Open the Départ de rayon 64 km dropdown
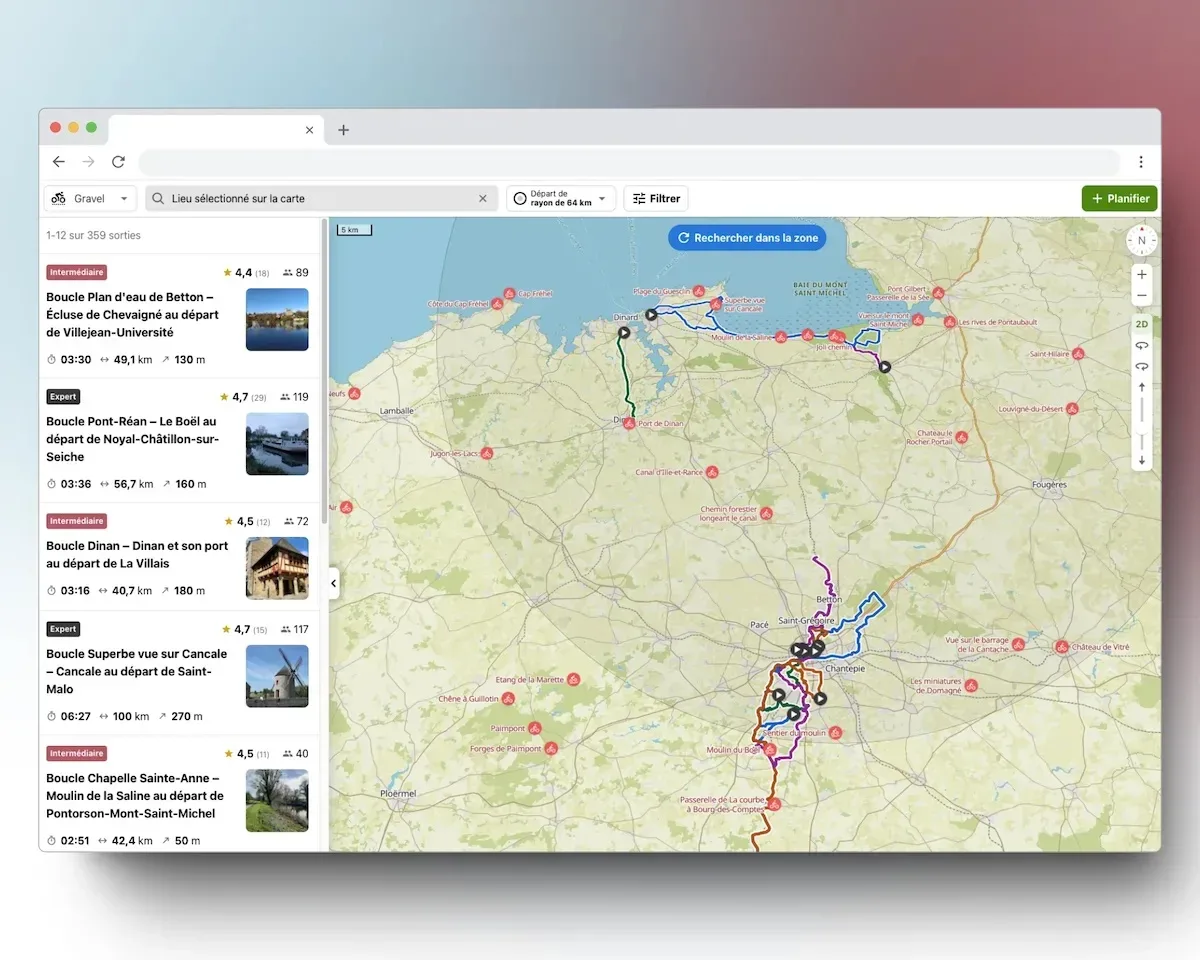1200x960 pixels. [x=560, y=199]
